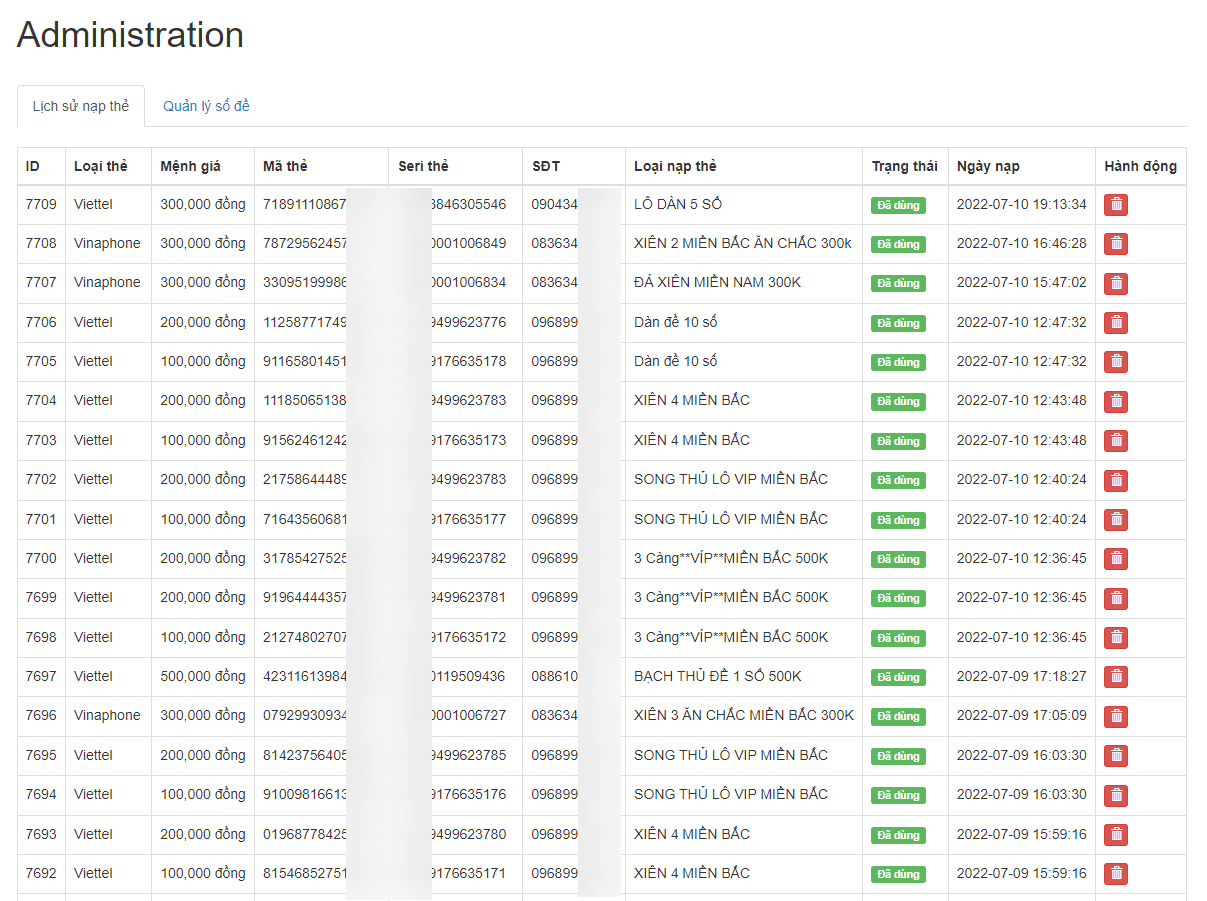Delete row 7704 with trash button

(x=1116, y=401)
